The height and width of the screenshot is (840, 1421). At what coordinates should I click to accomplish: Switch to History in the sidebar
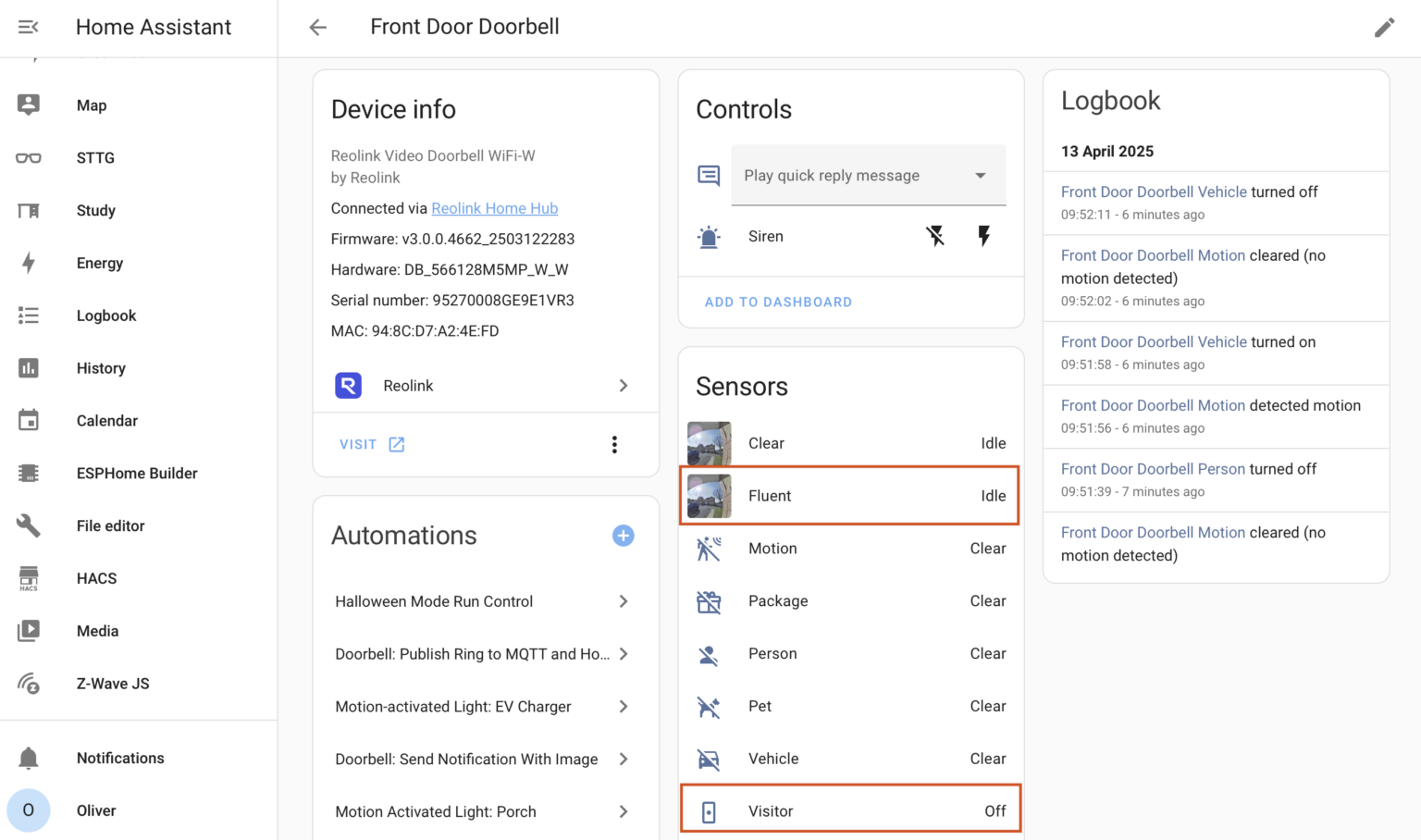click(x=100, y=368)
